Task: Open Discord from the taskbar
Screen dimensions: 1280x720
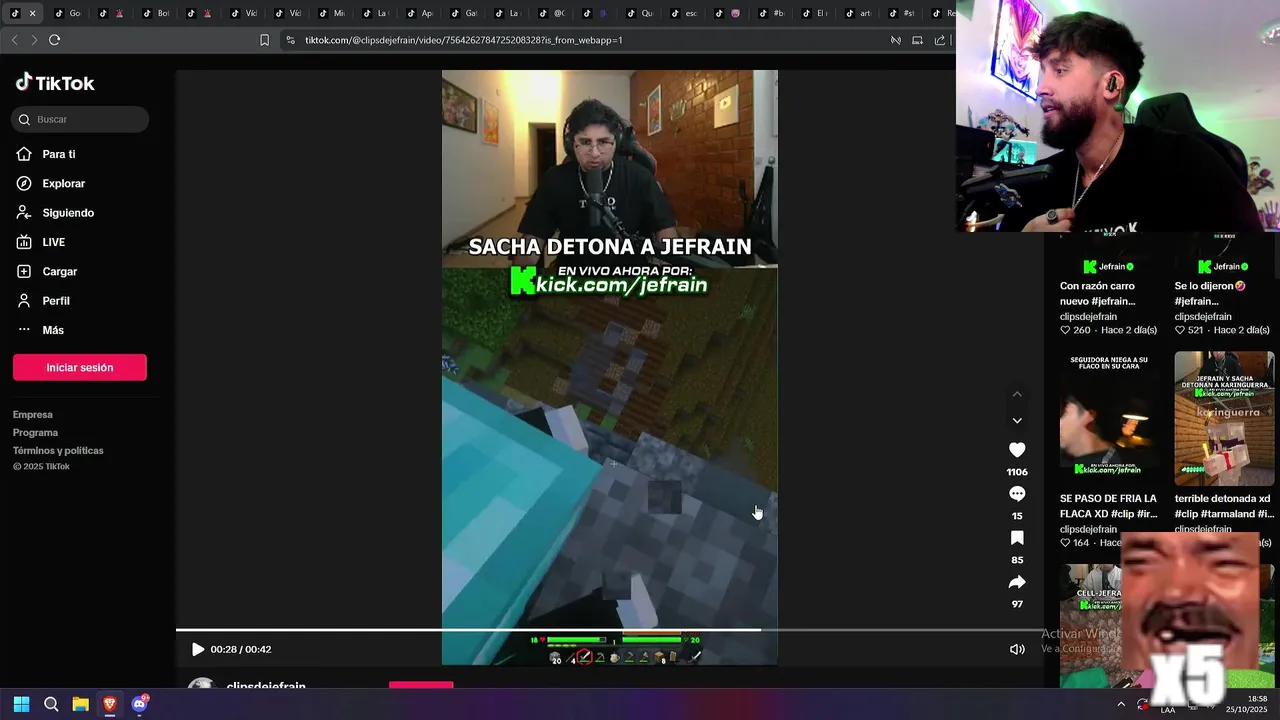Action: (x=139, y=704)
